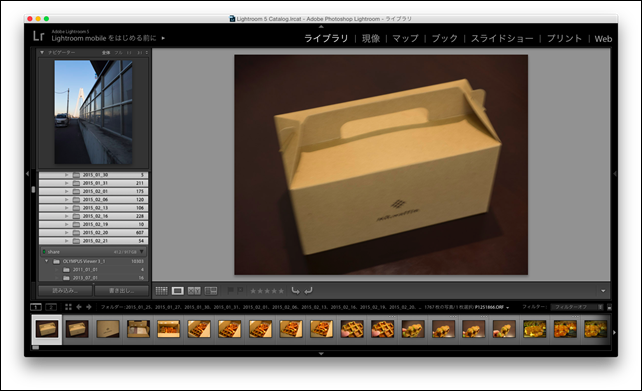Show right panel with edge arrow
This screenshot has height=391, width=642.
615,174
